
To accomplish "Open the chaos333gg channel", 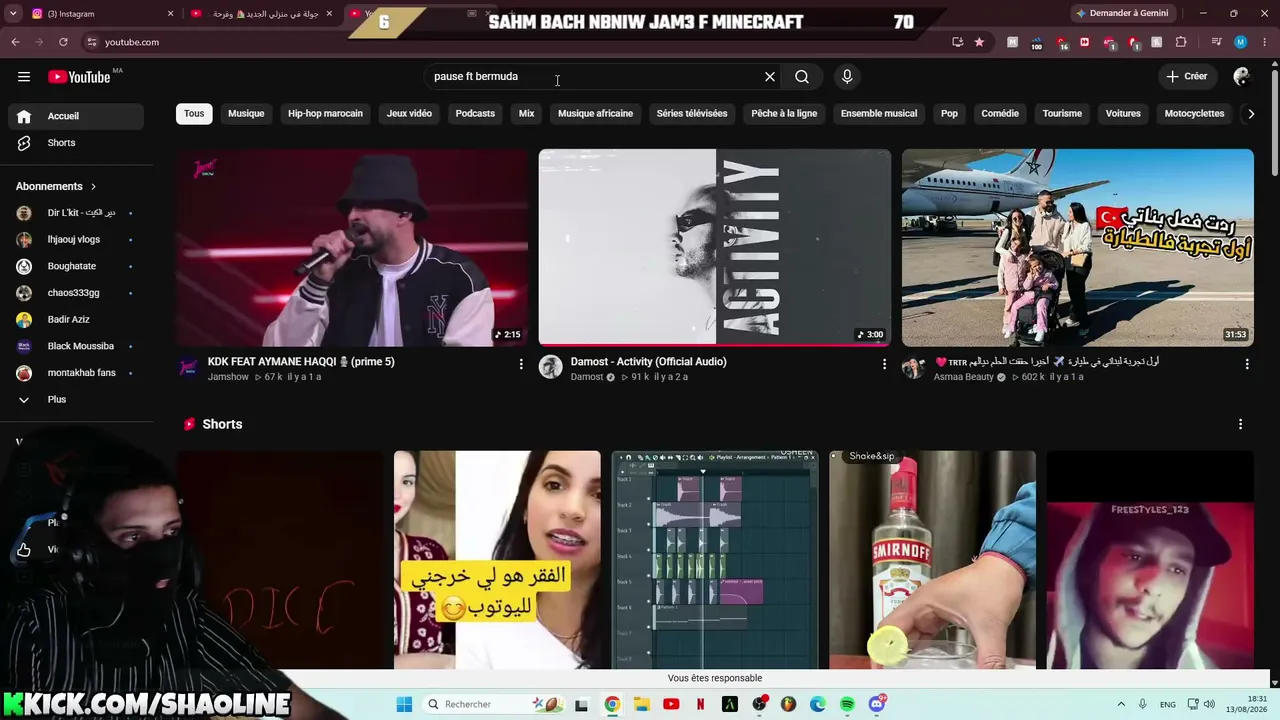I will [76, 293].
